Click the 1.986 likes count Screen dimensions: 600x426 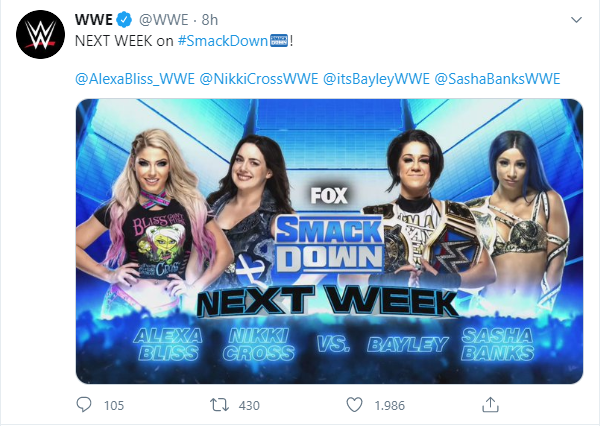click(390, 405)
